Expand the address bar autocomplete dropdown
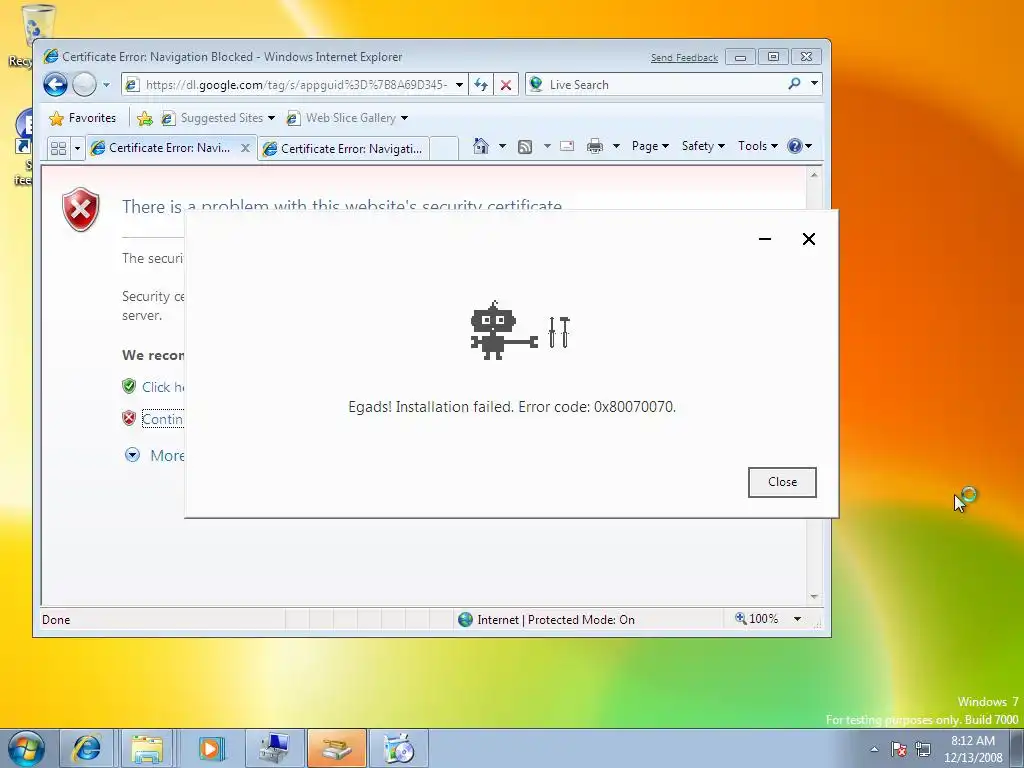This screenshot has width=1024, height=768. point(460,85)
